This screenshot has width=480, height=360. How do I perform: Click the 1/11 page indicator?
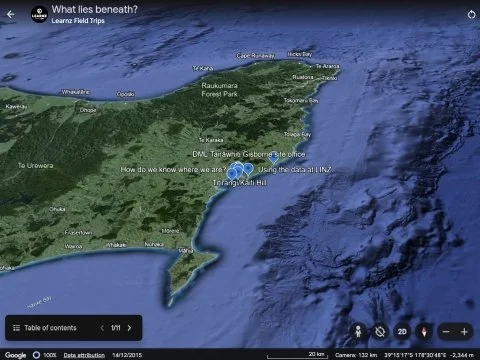click(116, 328)
